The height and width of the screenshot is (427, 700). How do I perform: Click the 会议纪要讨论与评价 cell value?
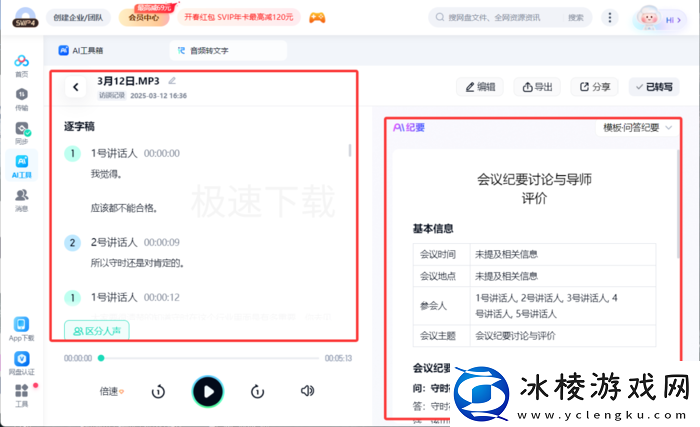515,336
